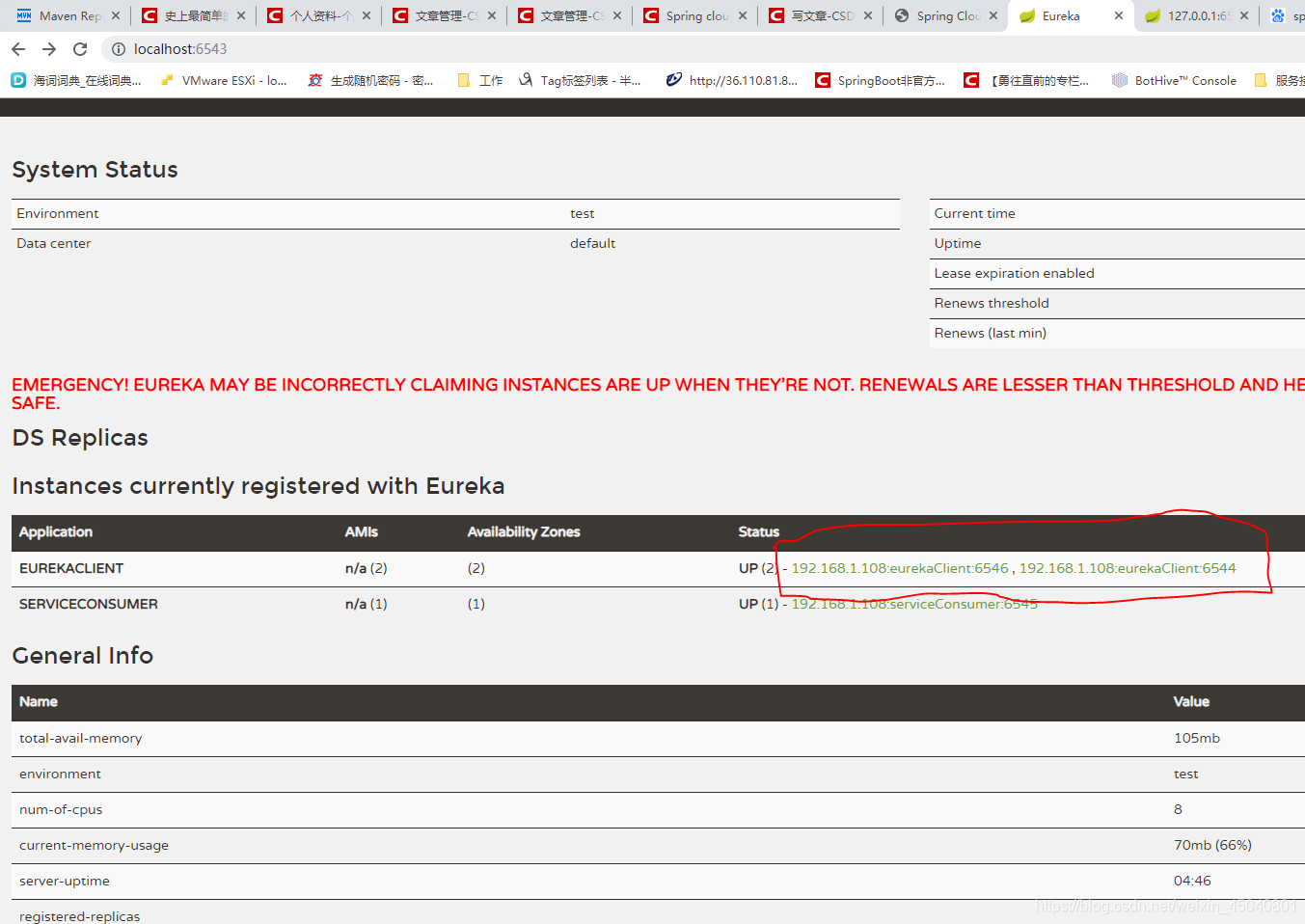Click the current-memory-usage value 70mb (66%)
Screen dimensions: 1305x924
coord(1212,845)
